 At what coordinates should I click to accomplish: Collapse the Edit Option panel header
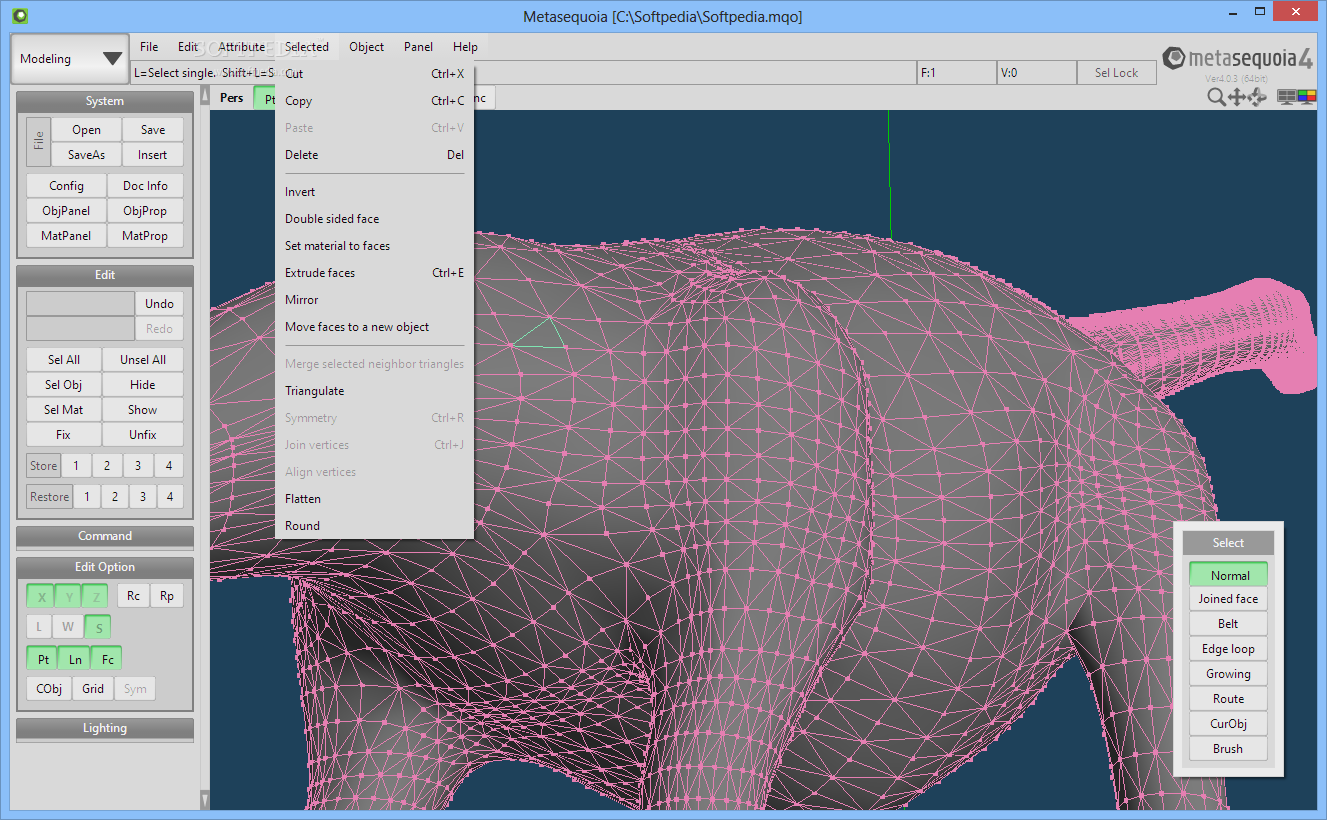(105, 567)
